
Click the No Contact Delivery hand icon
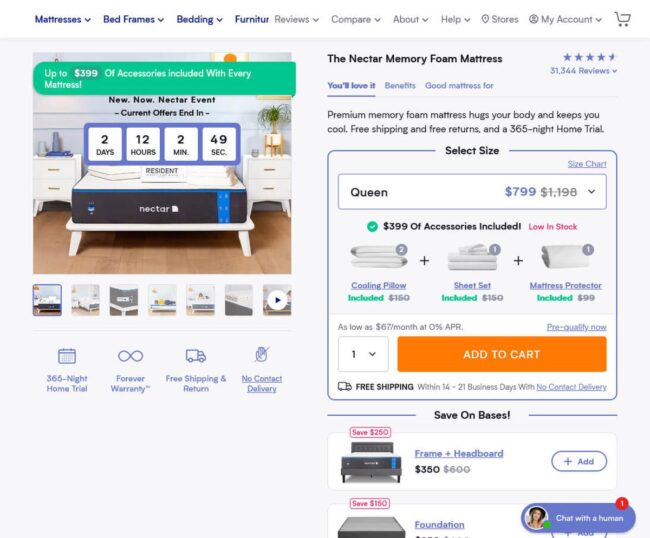(x=262, y=354)
